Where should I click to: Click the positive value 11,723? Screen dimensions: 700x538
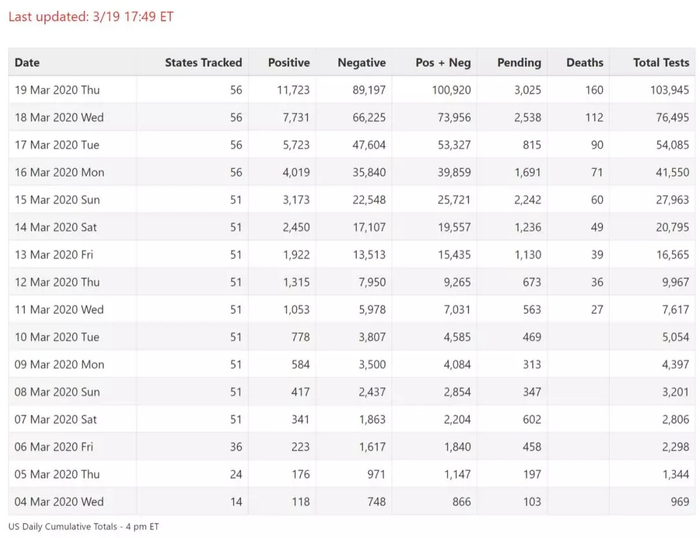click(x=293, y=90)
